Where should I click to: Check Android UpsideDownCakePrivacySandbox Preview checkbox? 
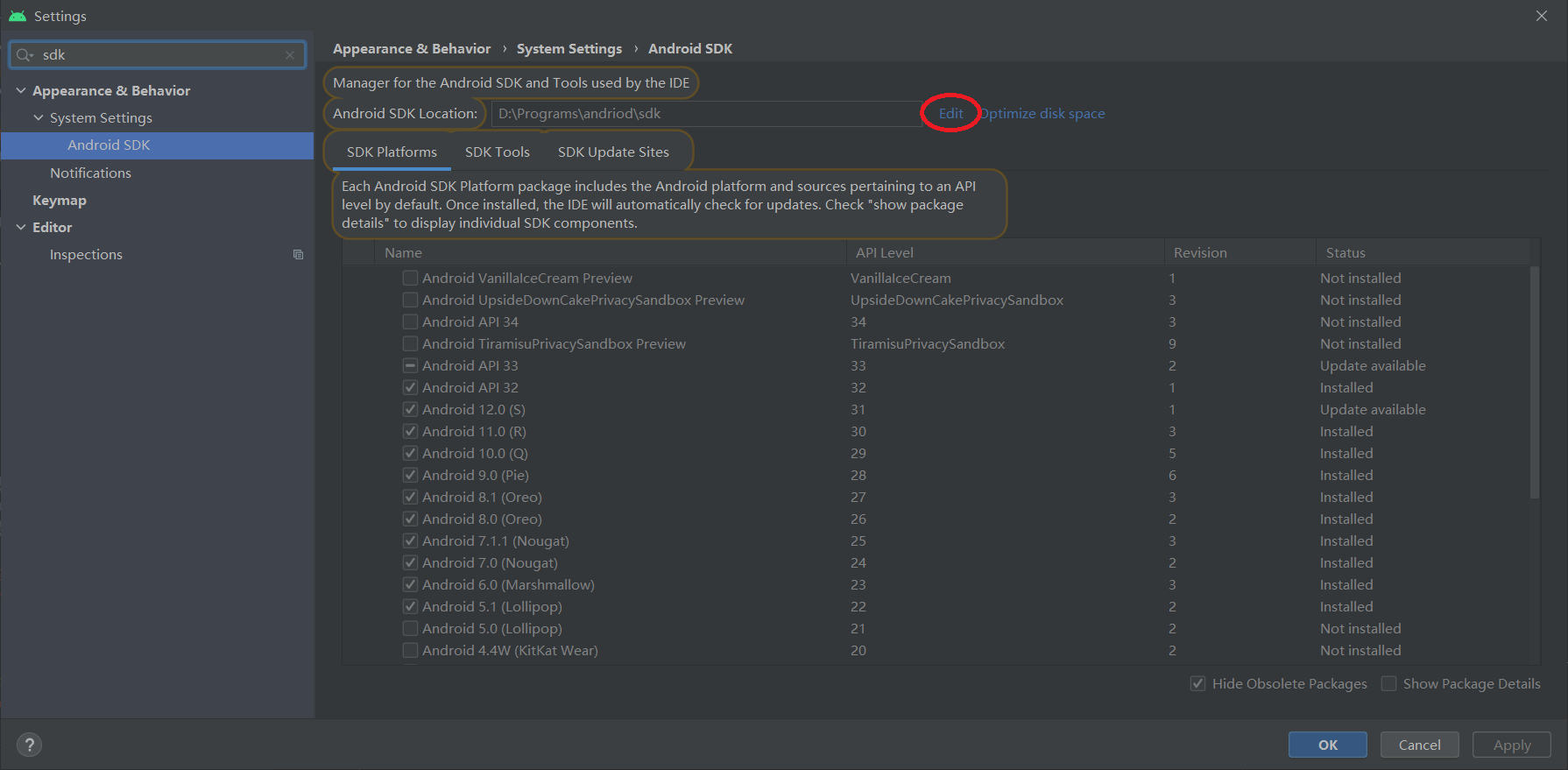(410, 300)
